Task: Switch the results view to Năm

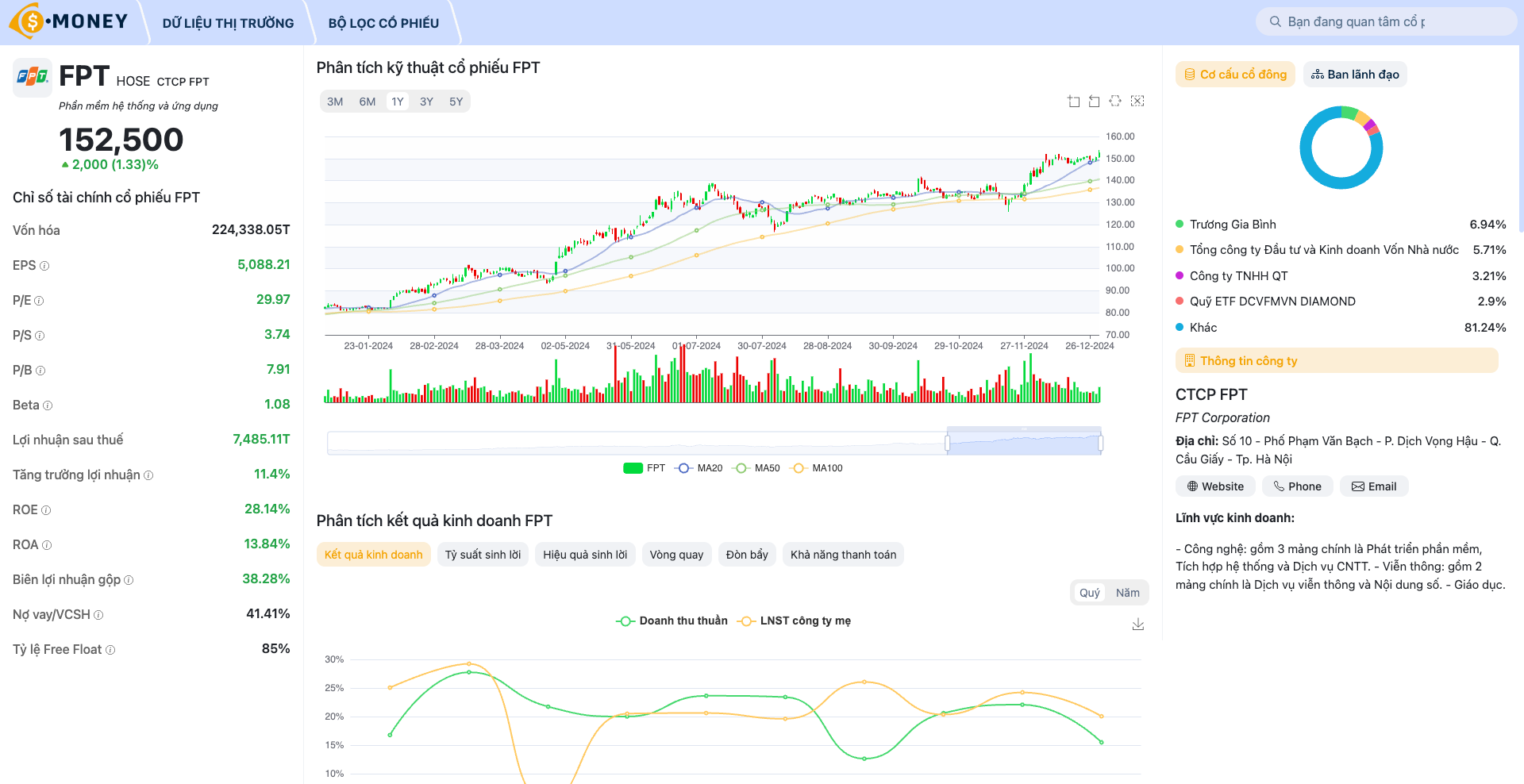Action: coord(1127,593)
